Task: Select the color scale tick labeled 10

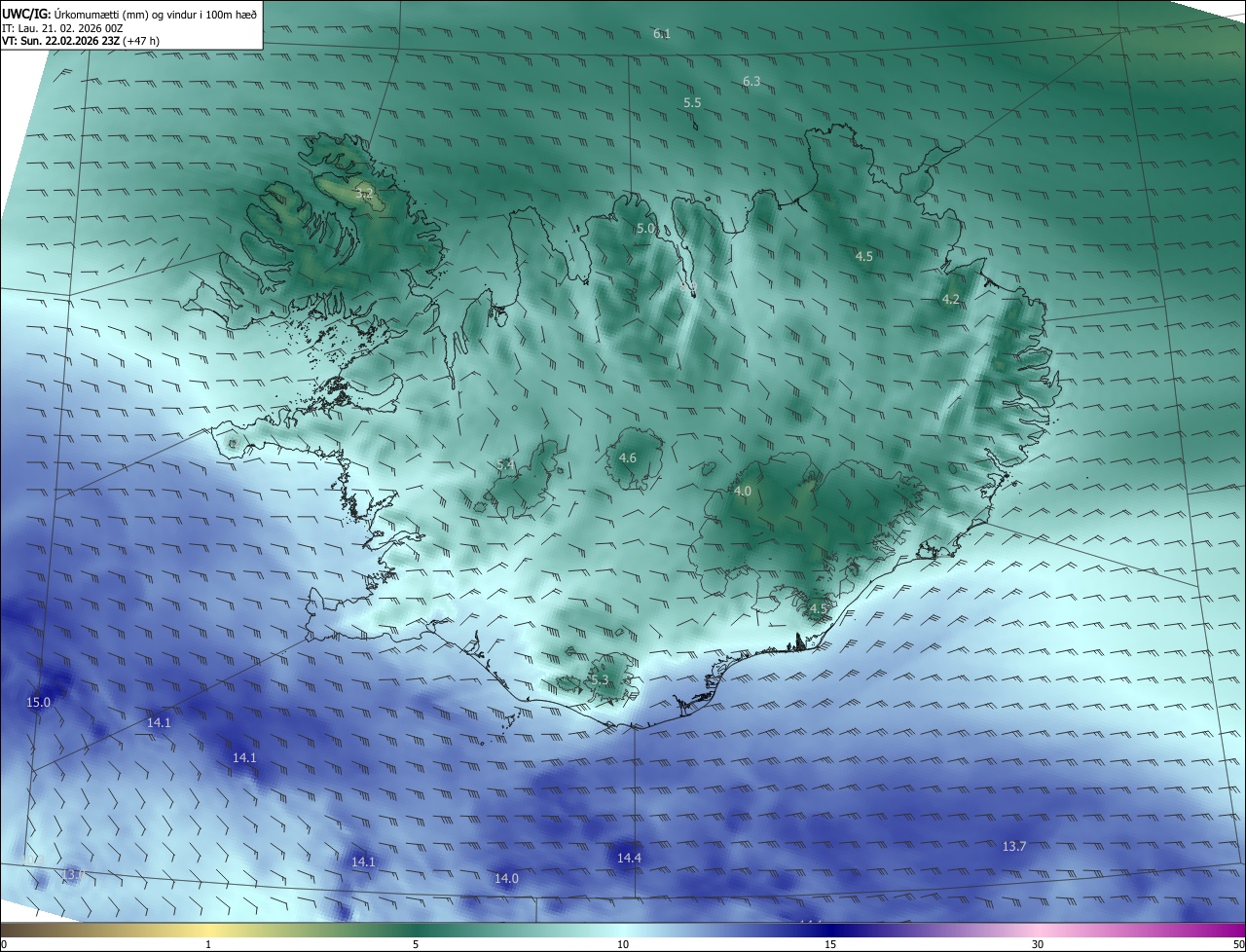Action: point(623,944)
